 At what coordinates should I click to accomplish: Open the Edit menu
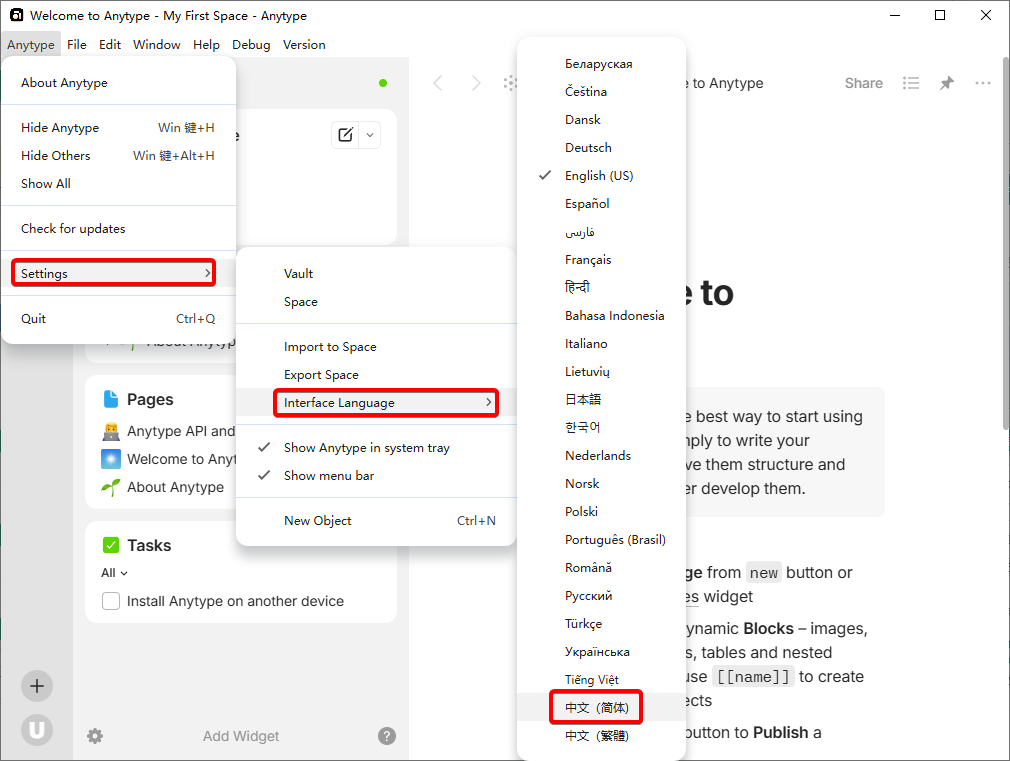click(110, 44)
